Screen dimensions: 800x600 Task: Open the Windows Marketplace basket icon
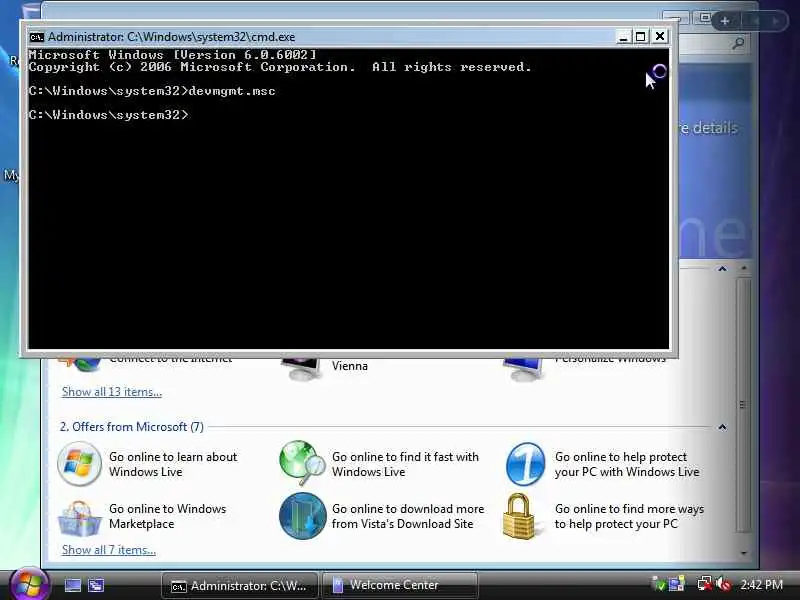coord(79,518)
